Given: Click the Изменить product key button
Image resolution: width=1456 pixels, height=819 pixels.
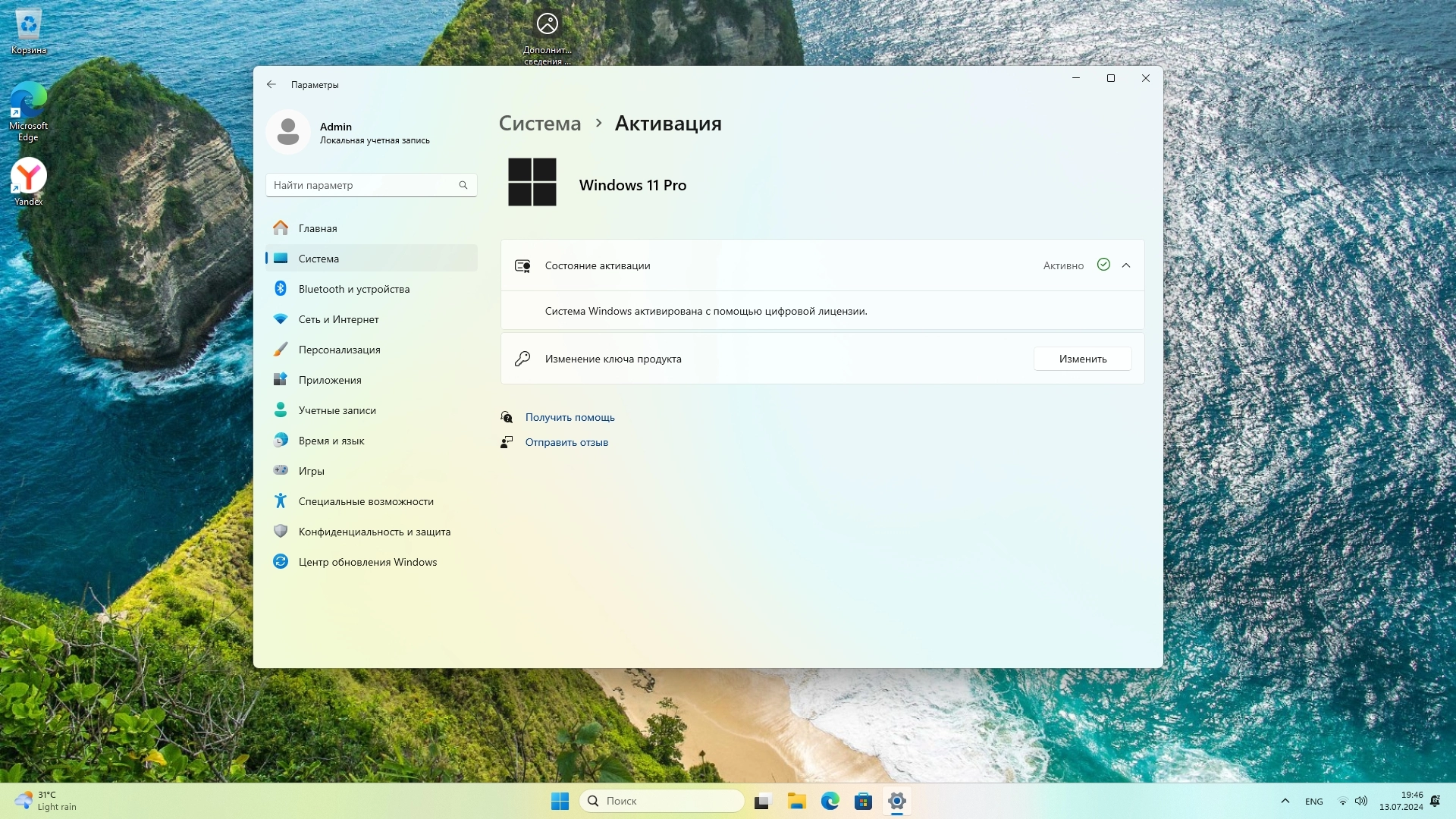Looking at the screenshot, I should (x=1082, y=359).
